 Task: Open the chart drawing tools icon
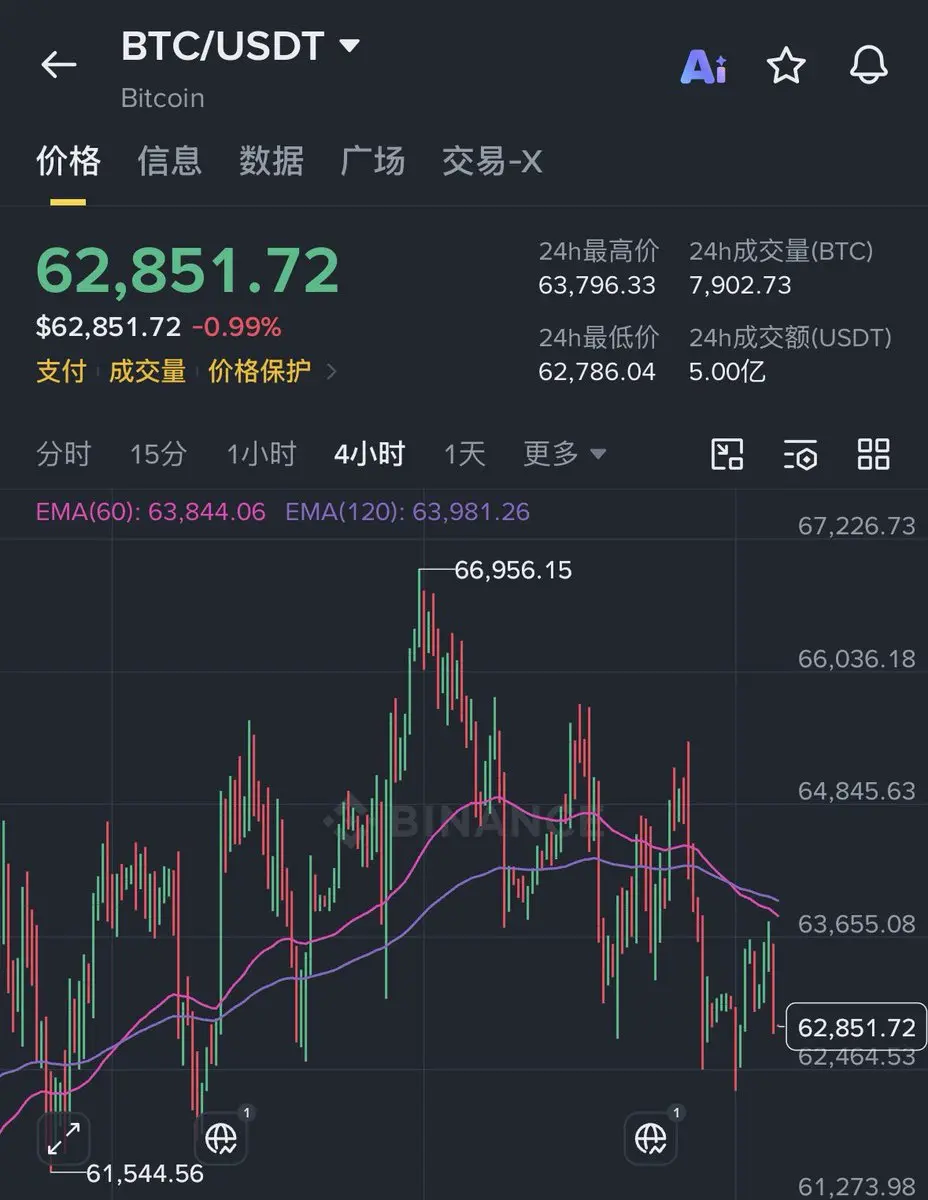(727, 454)
